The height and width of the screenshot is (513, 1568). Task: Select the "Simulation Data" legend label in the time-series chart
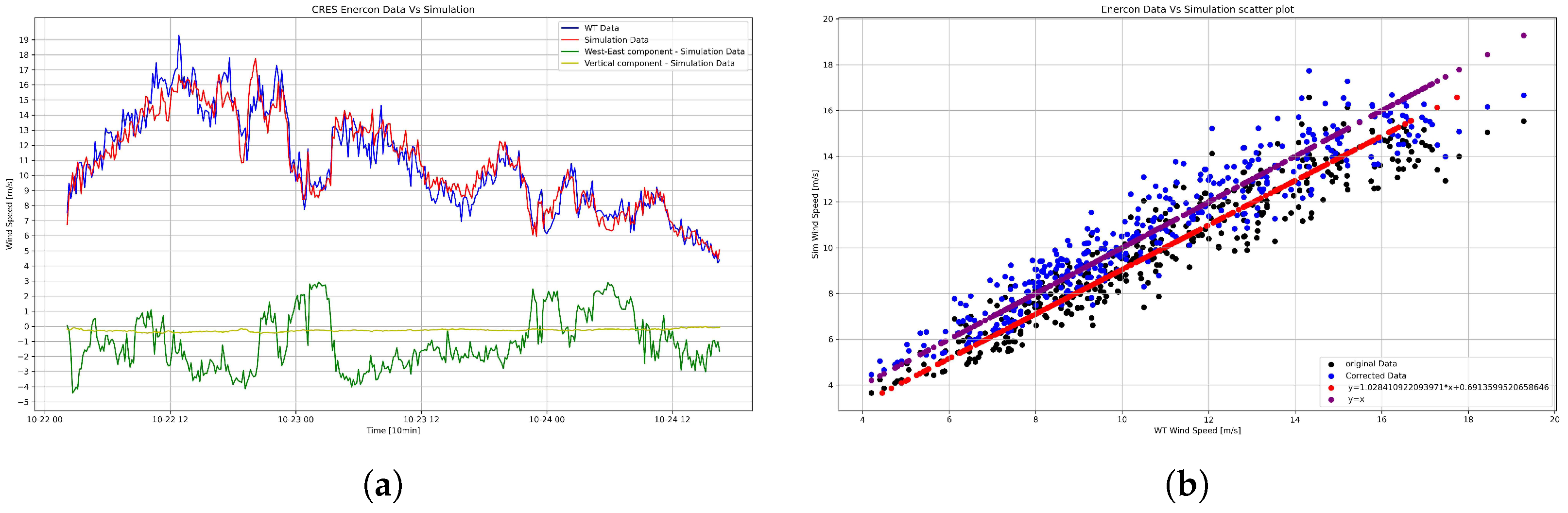pyautogui.click(x=616, y=39)
